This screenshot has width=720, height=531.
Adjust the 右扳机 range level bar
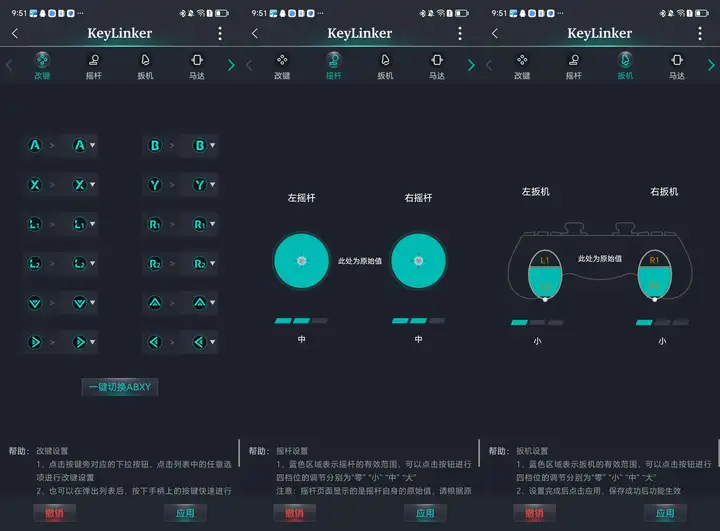click(662, 322)
